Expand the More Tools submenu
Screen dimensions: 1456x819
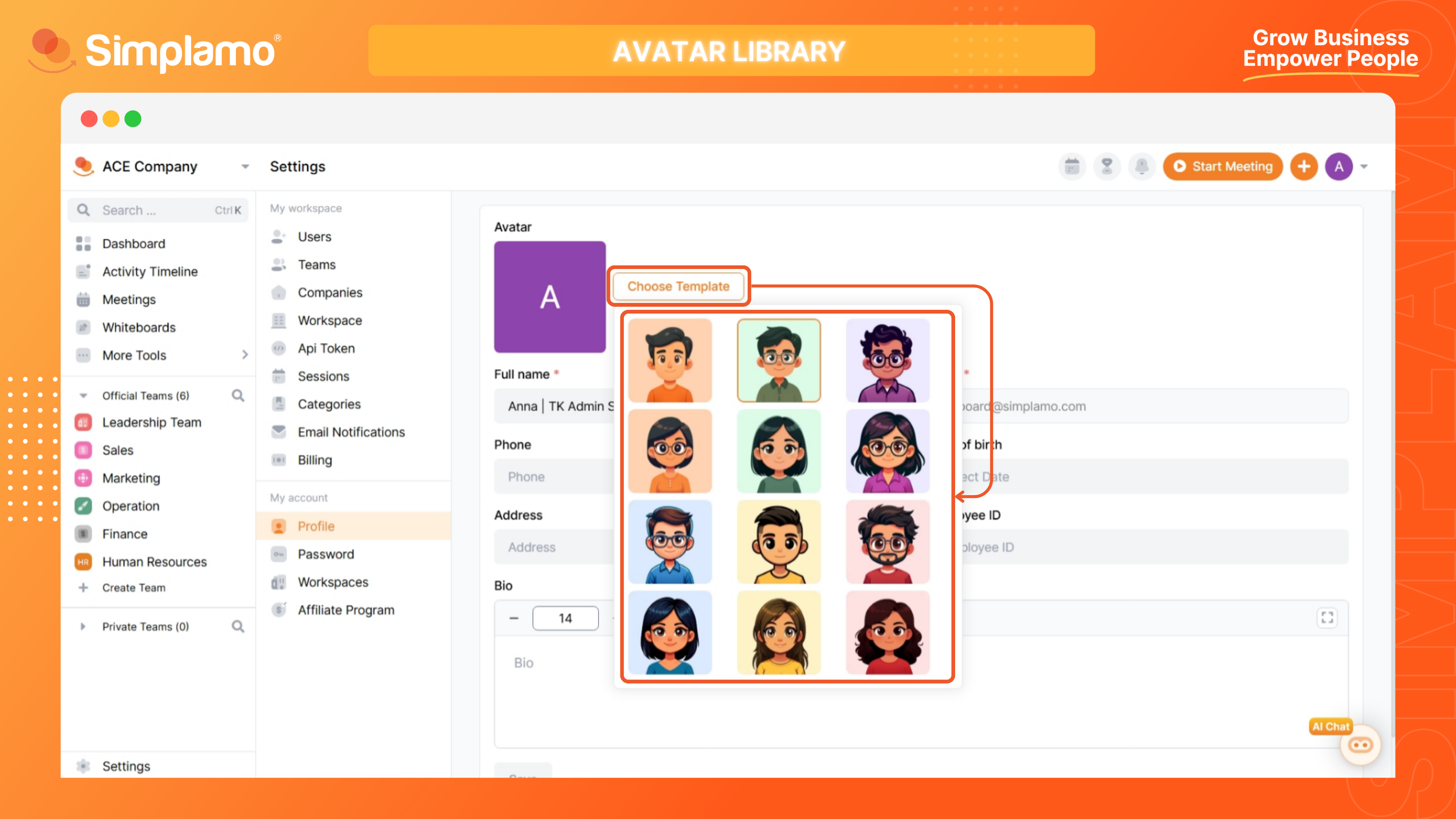tap(245, 355)
